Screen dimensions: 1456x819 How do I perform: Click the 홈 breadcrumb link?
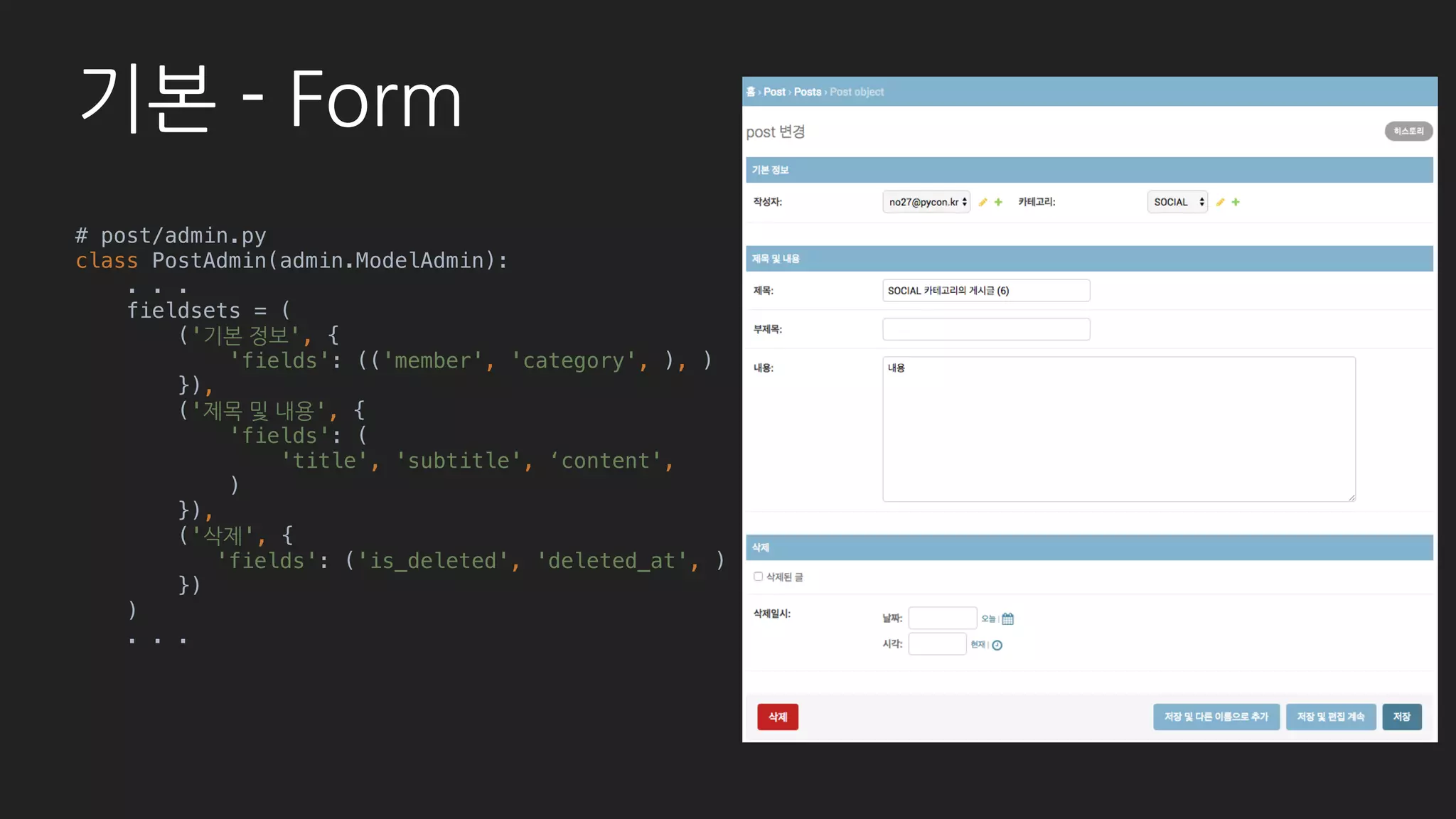(750, 92)
